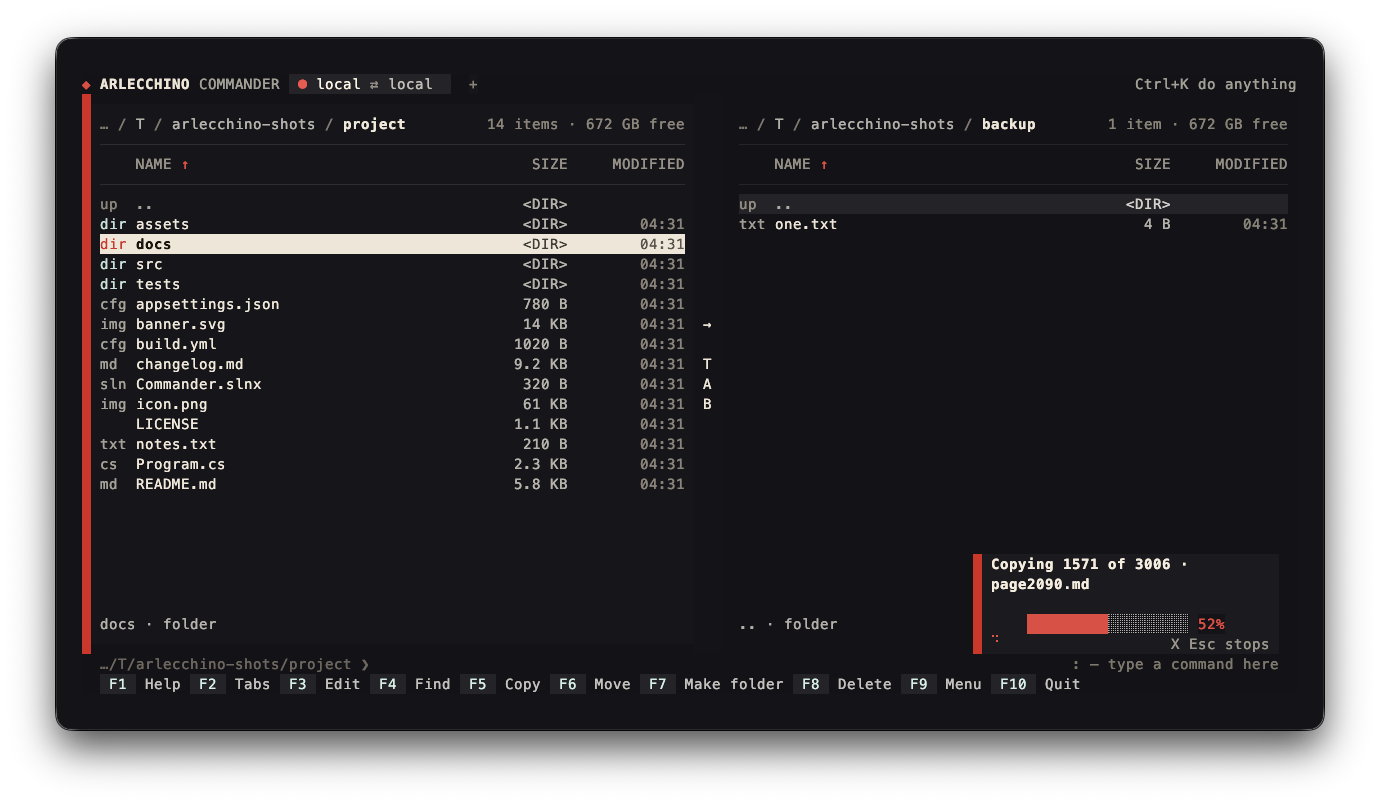
Task: Click F8 Delete key
Action: click(x=843, y=684)
